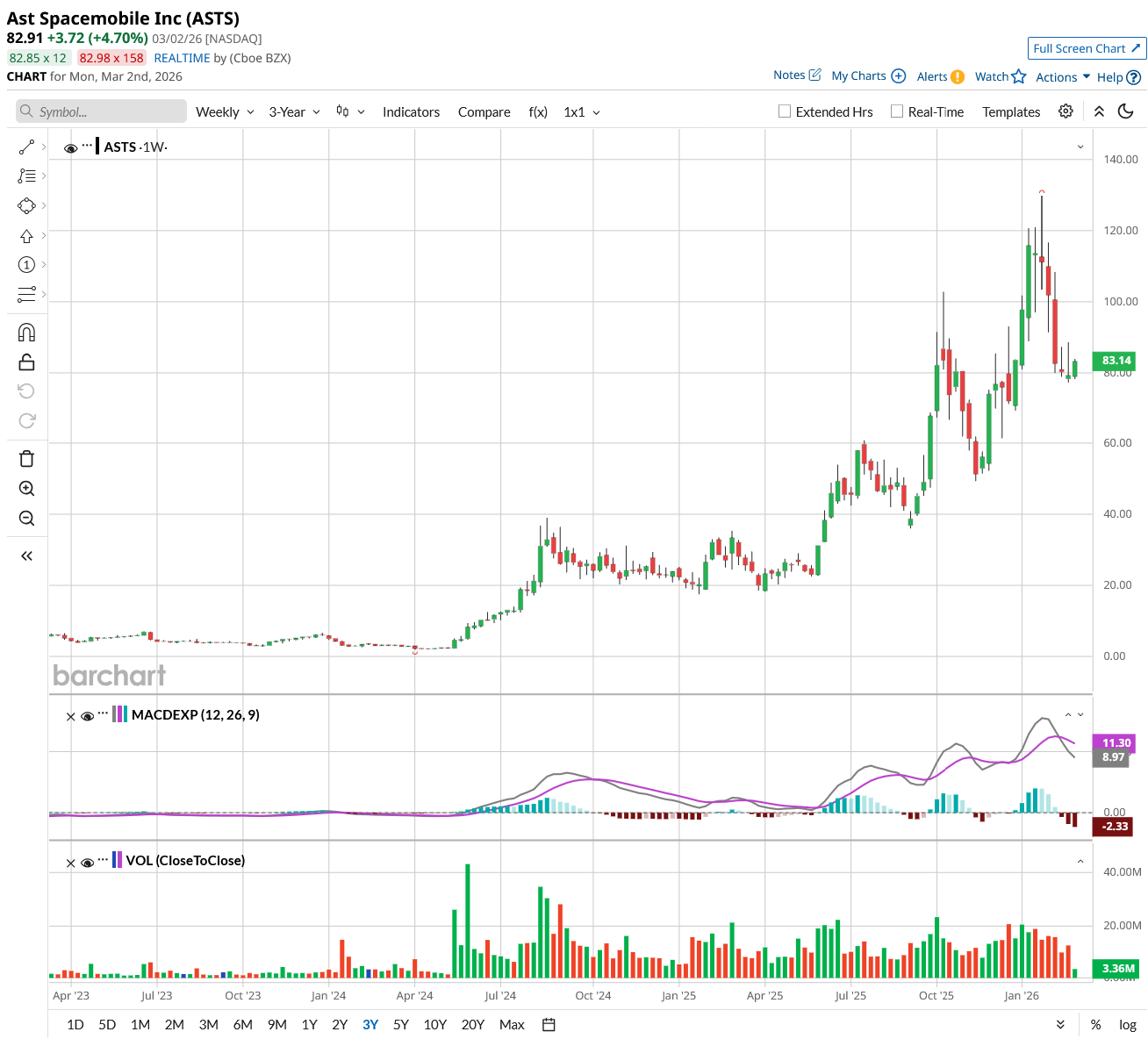1148x1039 pixels.
Task: Move the VOL pane up
Action: pos(1080,862)
